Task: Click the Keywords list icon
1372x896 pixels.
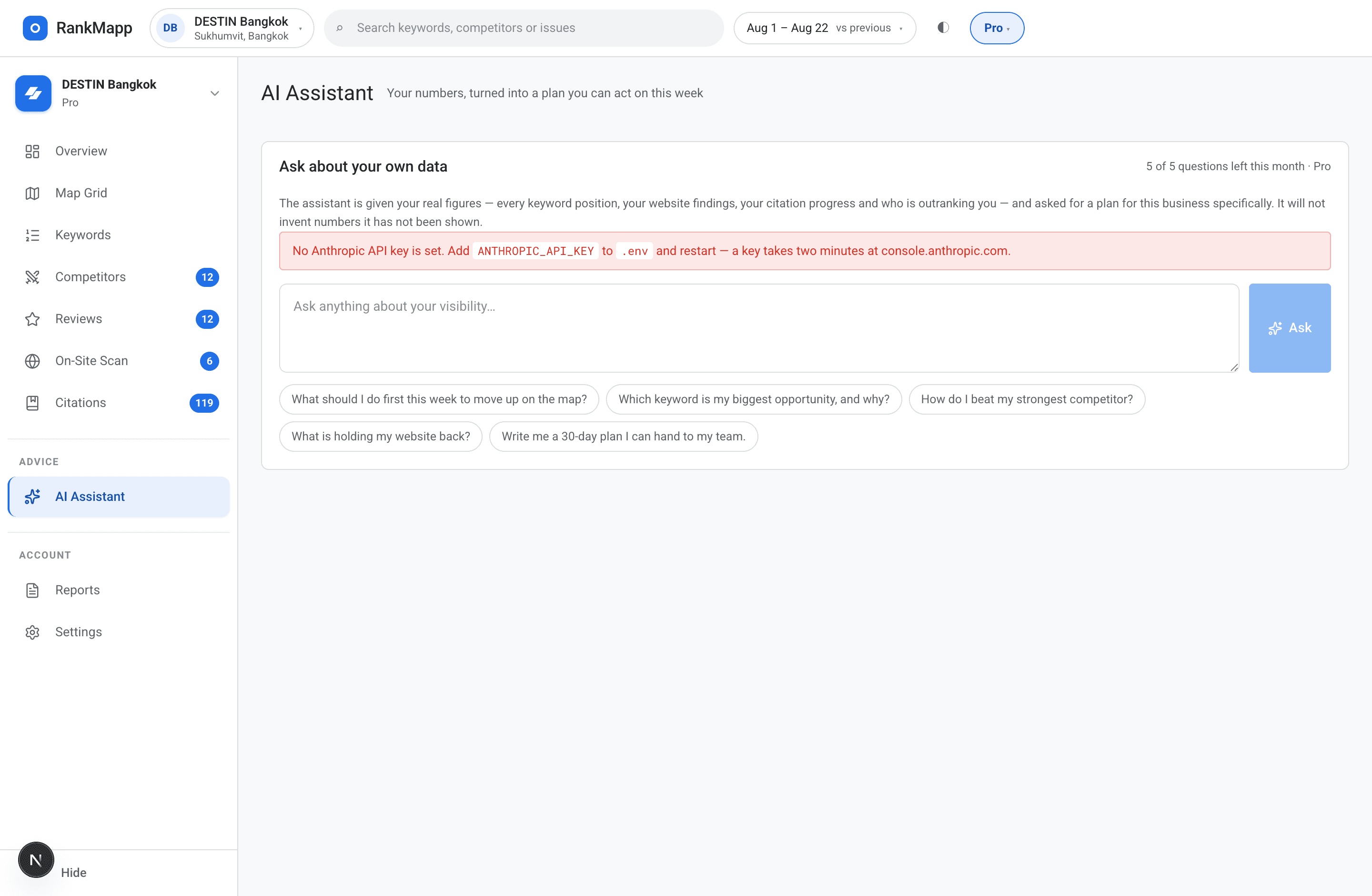Action: click(32, 235)
